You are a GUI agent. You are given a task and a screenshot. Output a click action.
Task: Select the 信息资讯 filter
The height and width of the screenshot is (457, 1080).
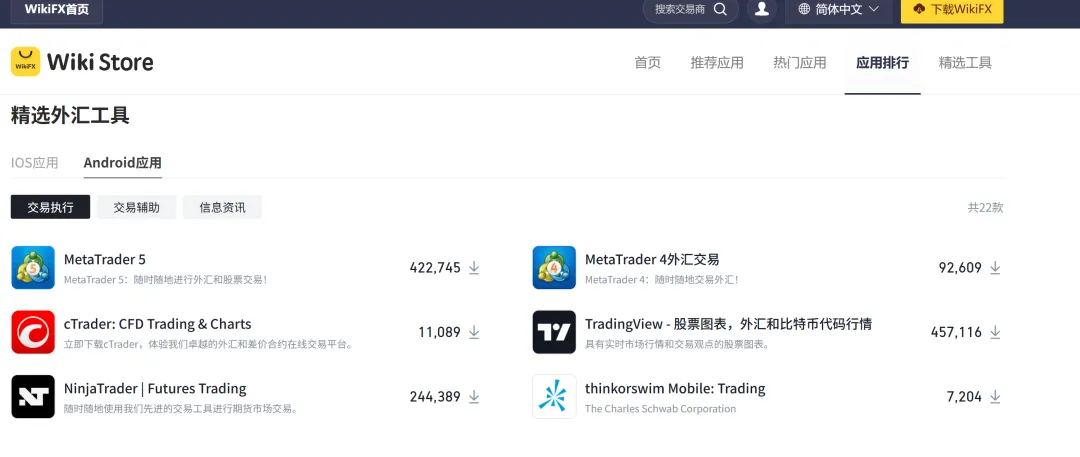[x=222, y=207]
